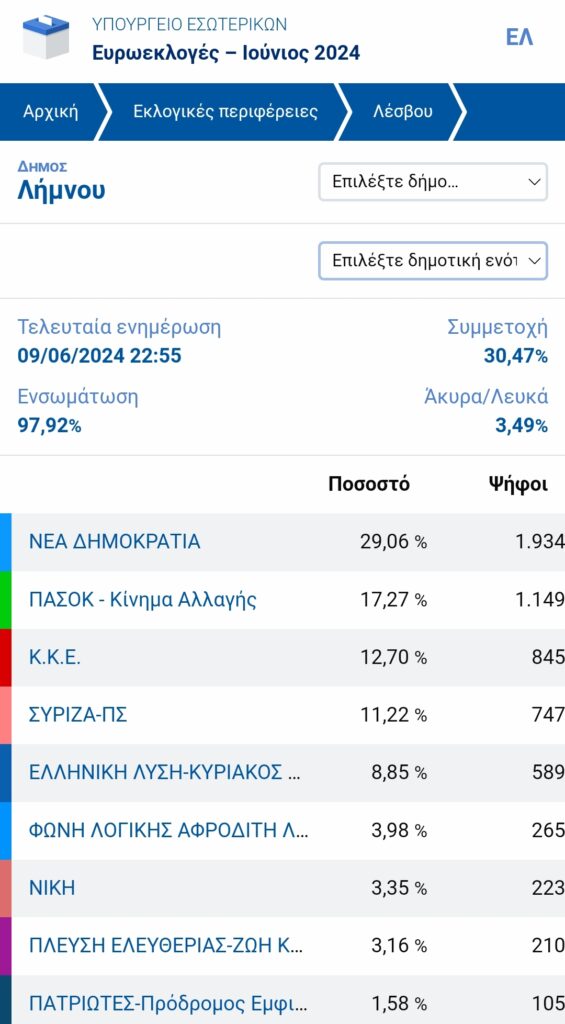565x1024 pixels.
Task: Click the green ΠΑΣΟΚ color bar
Action: coord(5,600)
